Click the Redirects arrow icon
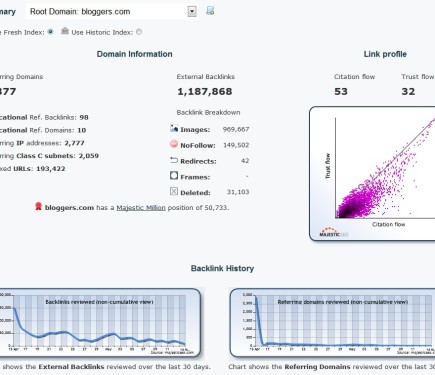 174,160
